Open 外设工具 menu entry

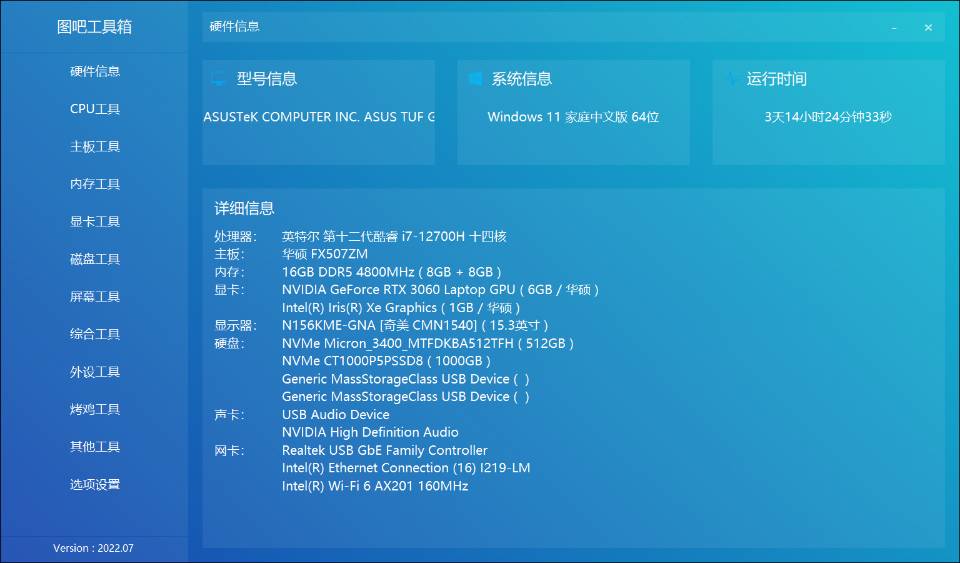[x=95, y=371]
